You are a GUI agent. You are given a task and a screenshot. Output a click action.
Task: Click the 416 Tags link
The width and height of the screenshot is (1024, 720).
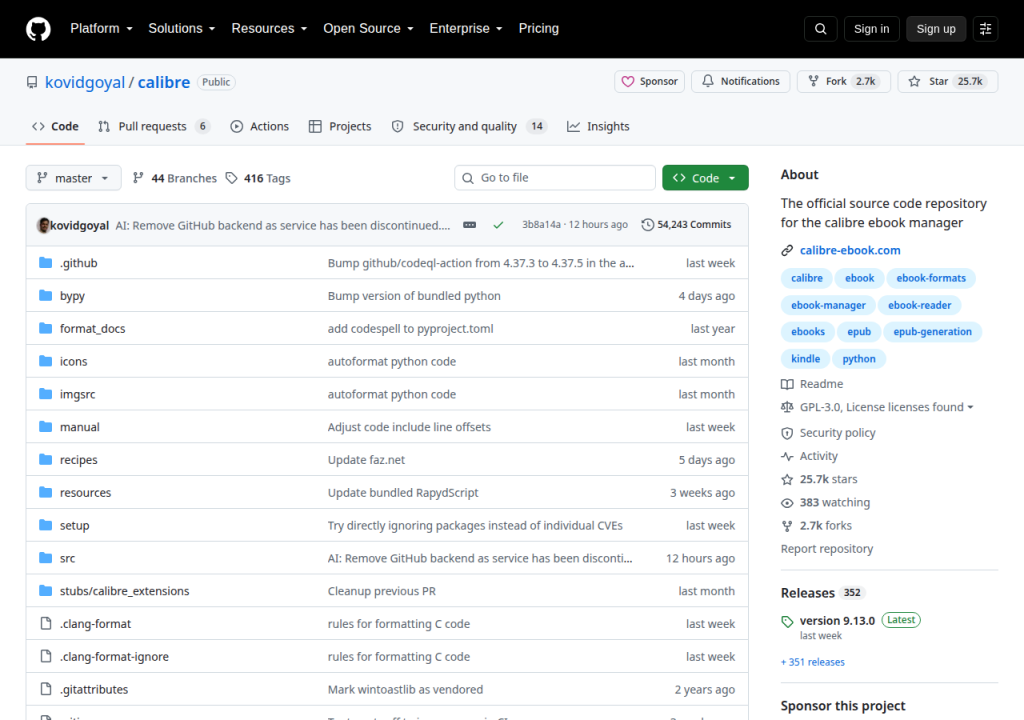(258, 178)
